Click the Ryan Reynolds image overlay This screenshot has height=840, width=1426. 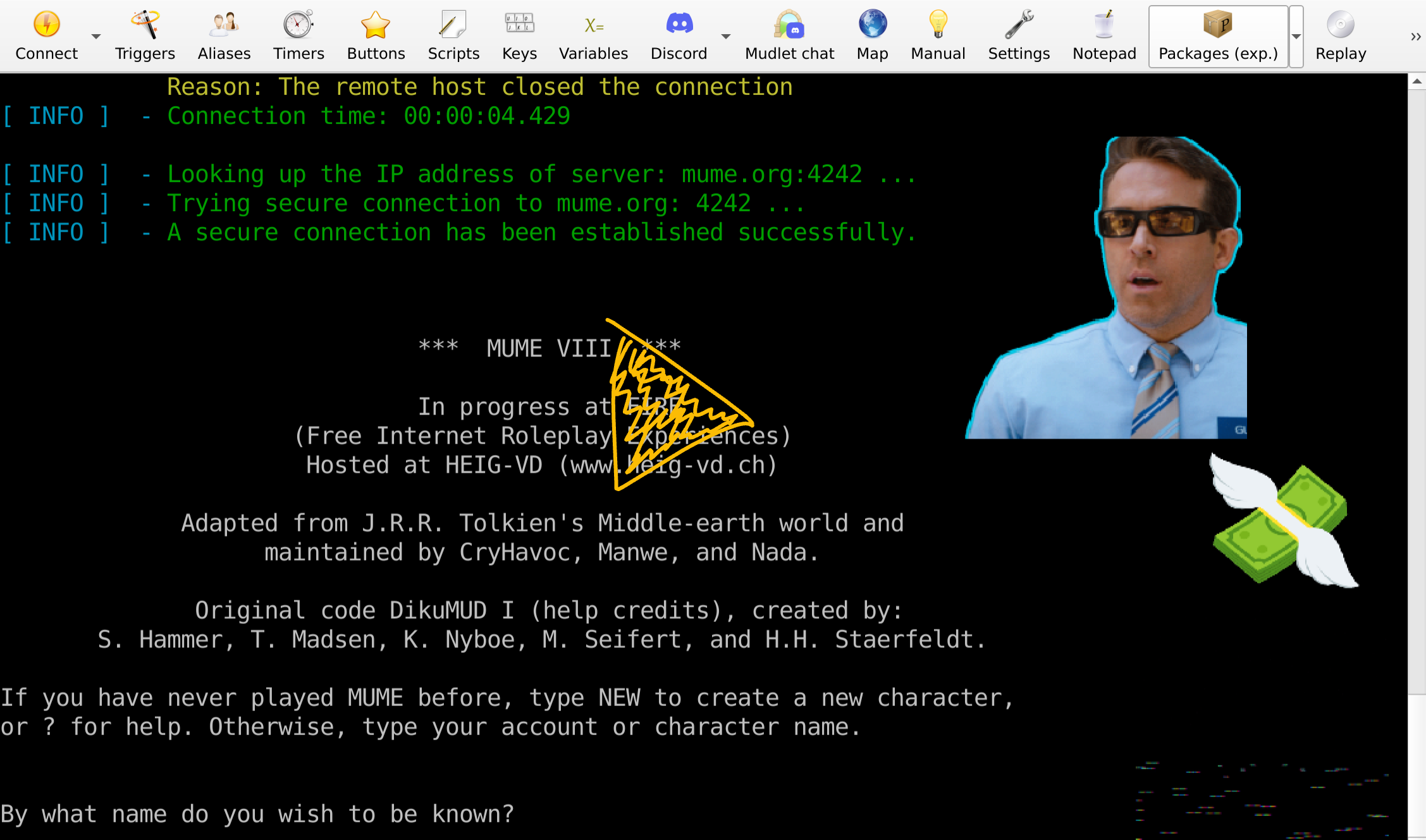pos(1107,288)
